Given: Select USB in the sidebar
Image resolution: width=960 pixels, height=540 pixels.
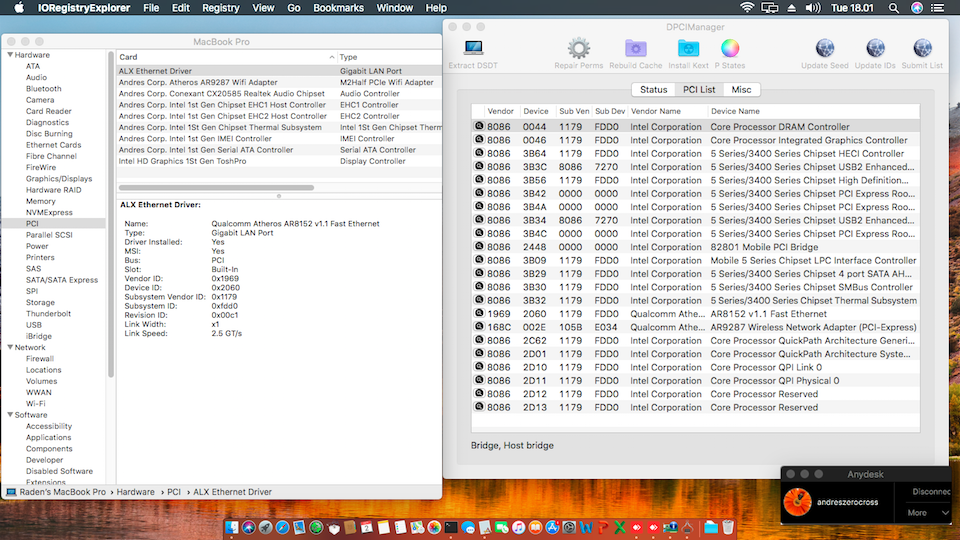Looking at the screenshot, I should click(x=34, y=325).
